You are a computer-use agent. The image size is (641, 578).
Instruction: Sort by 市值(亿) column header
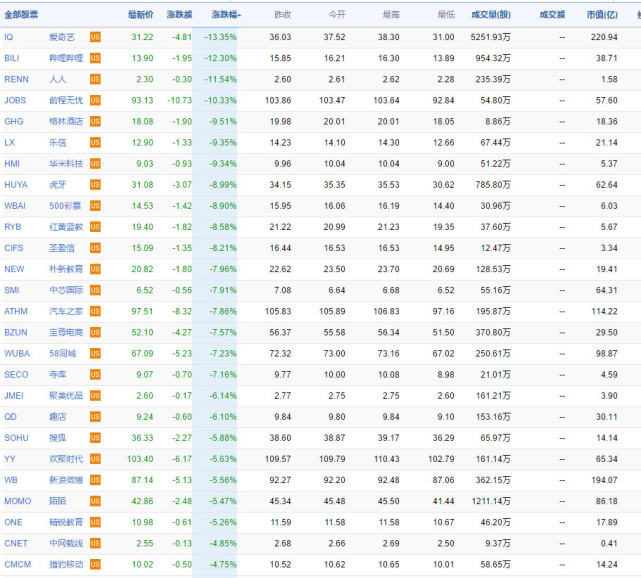(x=602, y=15)
